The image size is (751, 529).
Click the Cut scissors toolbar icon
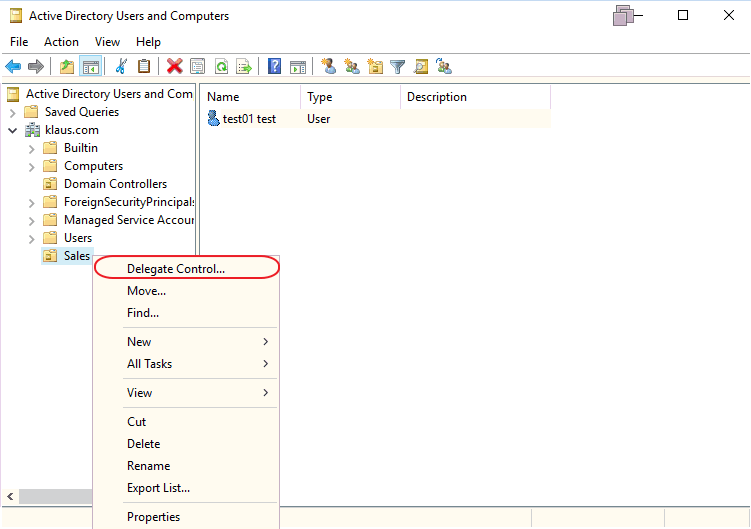point(121,67)
